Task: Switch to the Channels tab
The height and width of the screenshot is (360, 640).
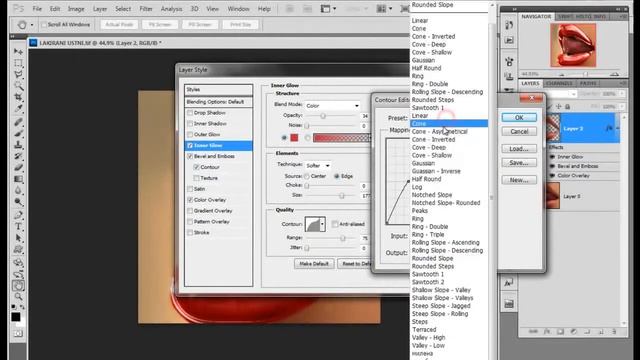Action: click(x=559, y=83)
